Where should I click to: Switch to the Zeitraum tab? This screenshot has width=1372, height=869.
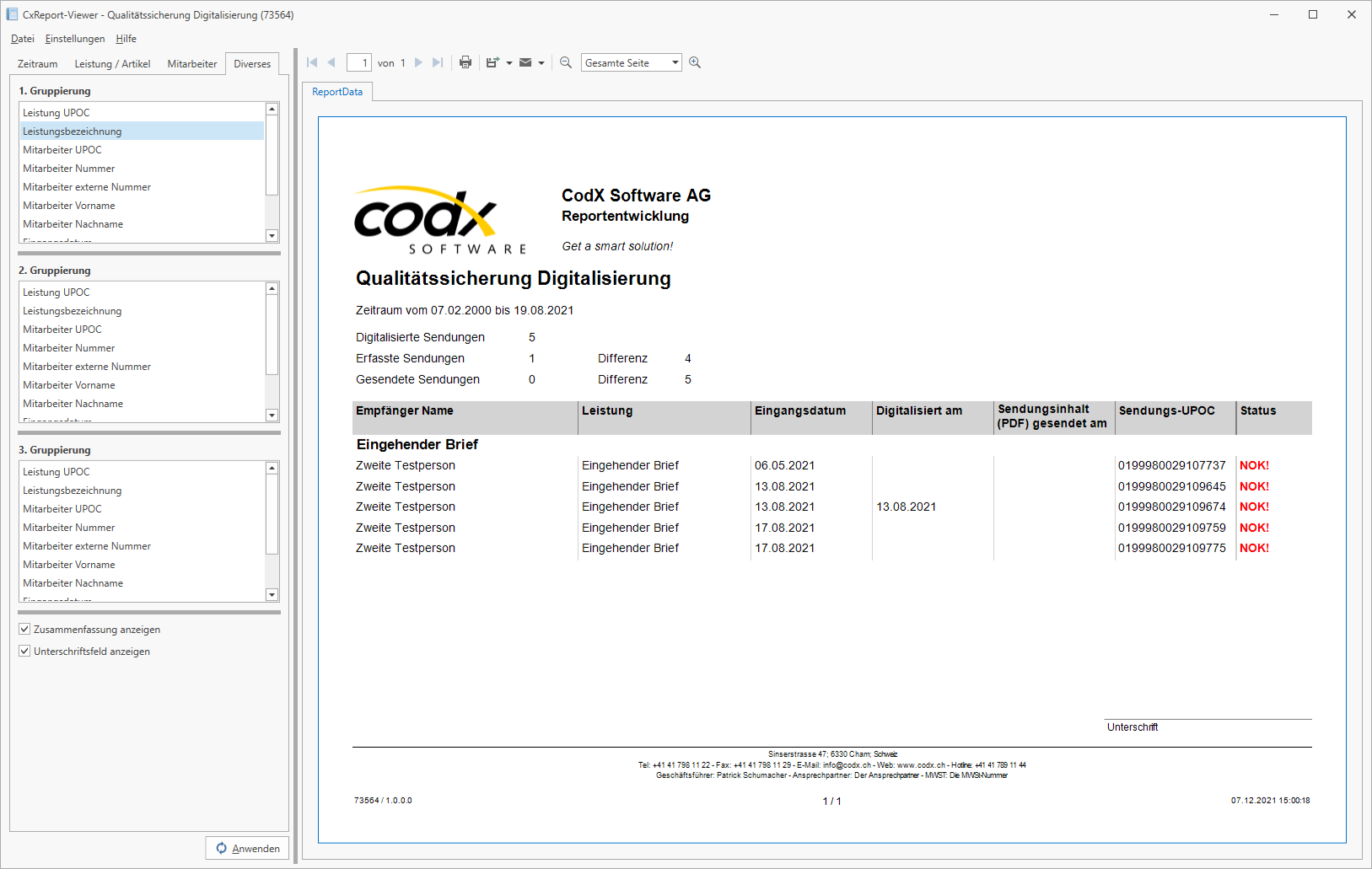pos(38,64)
